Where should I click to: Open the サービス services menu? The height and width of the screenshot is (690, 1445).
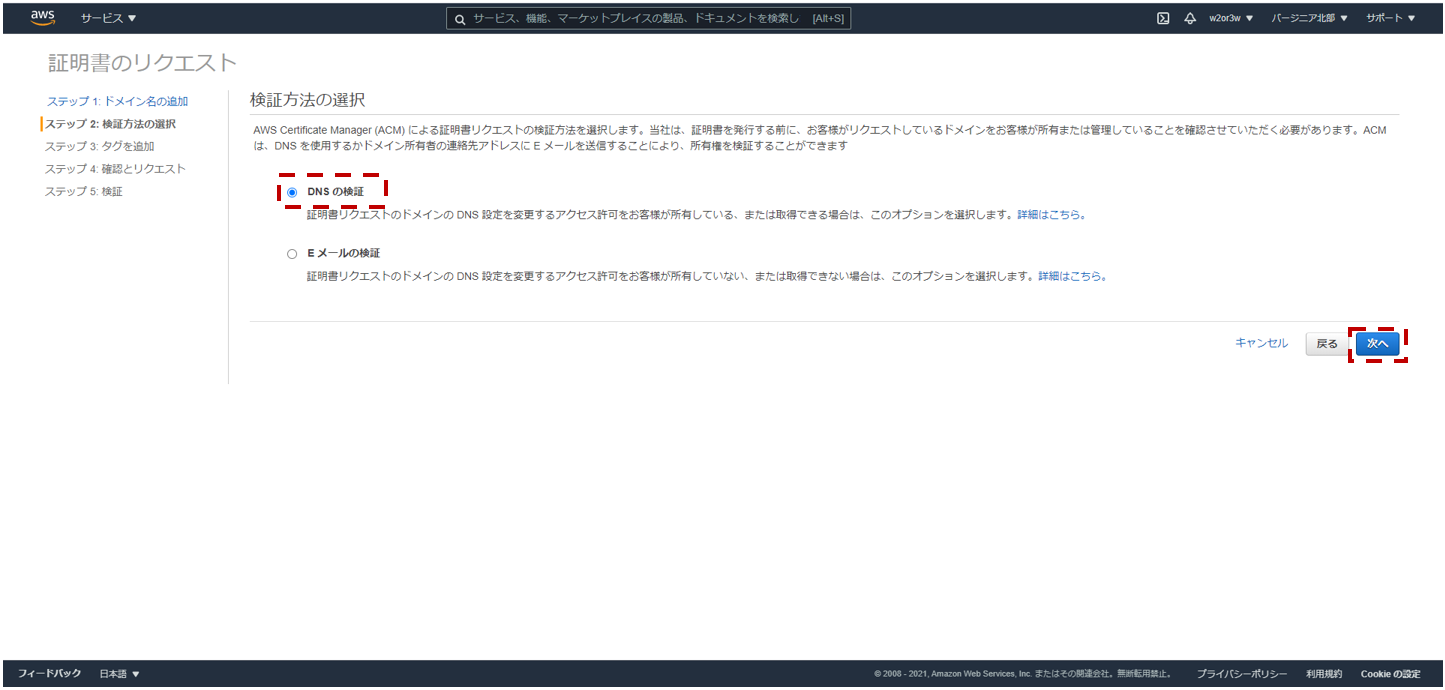(x=108, y=18)
